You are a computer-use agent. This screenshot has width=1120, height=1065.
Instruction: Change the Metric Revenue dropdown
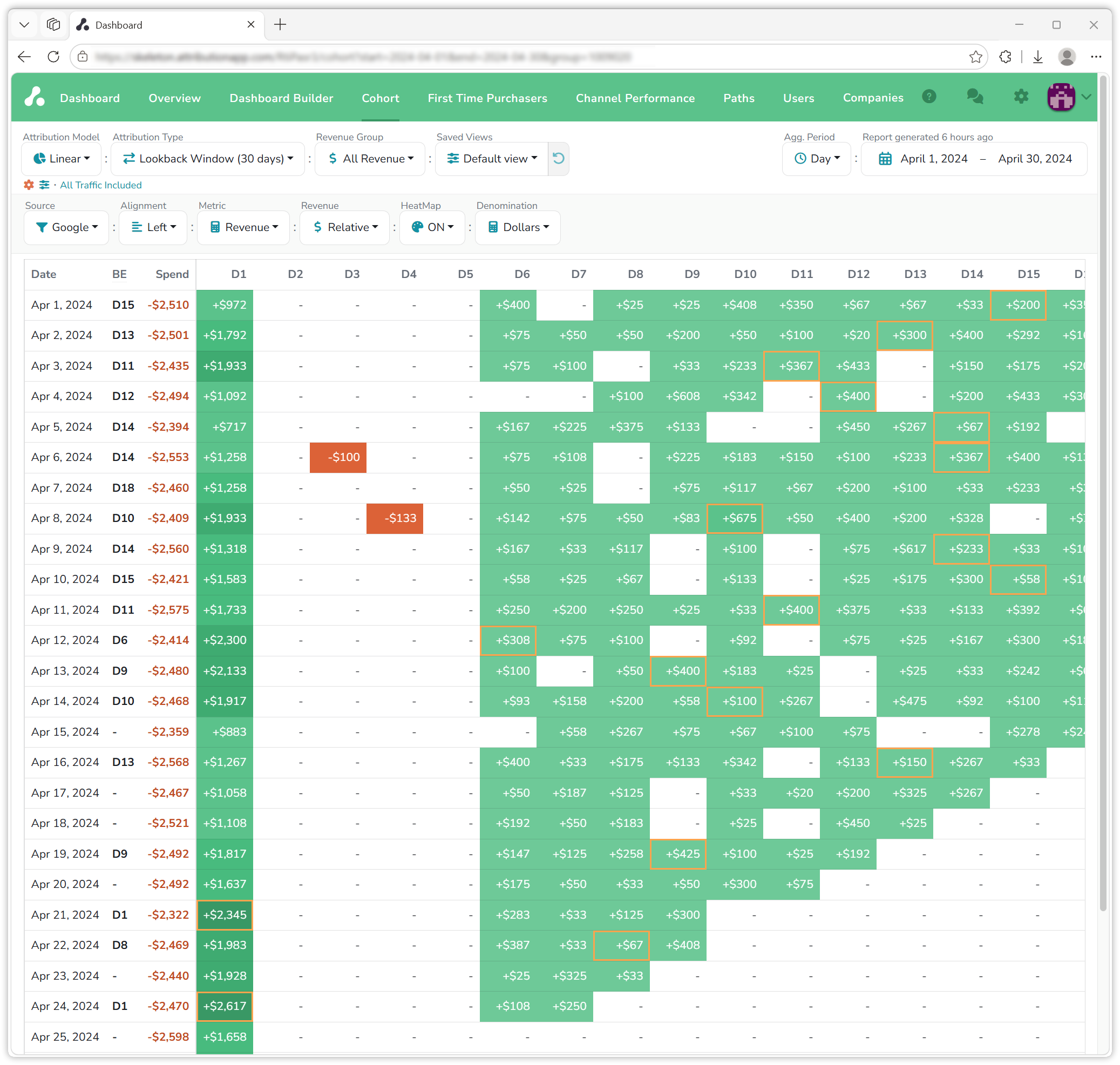tap(243, 227)
